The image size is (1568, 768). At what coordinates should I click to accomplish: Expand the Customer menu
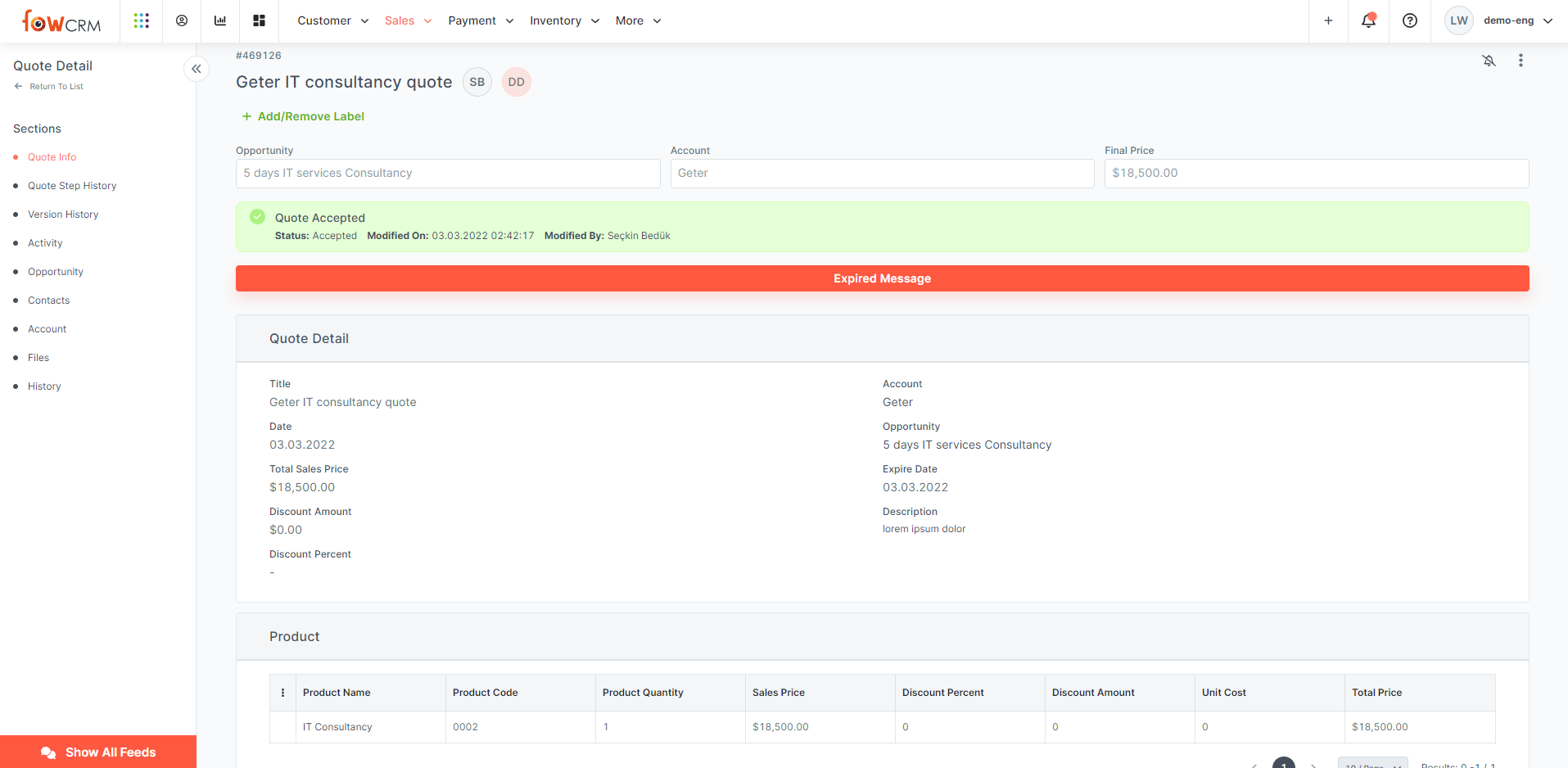333,20
